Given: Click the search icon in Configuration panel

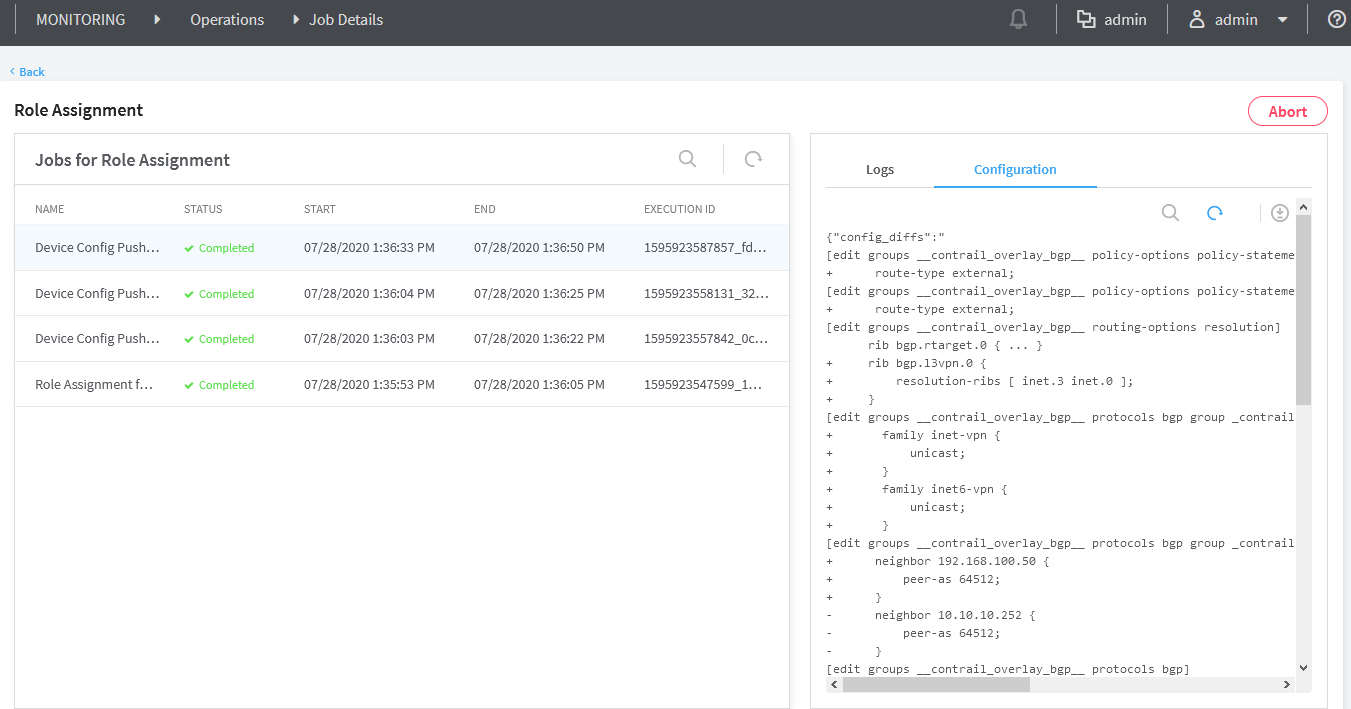Looking at the screenshot, I should (1170, 213).
